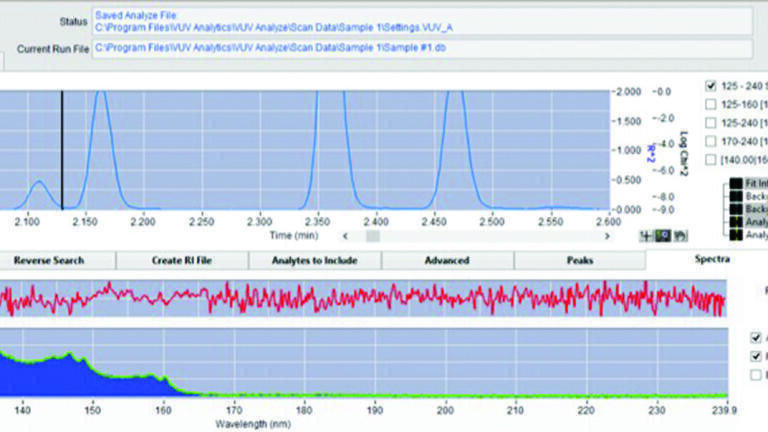768x432 pixels.
Task: Open the Create RI File tab
Action: click(182, 261)
